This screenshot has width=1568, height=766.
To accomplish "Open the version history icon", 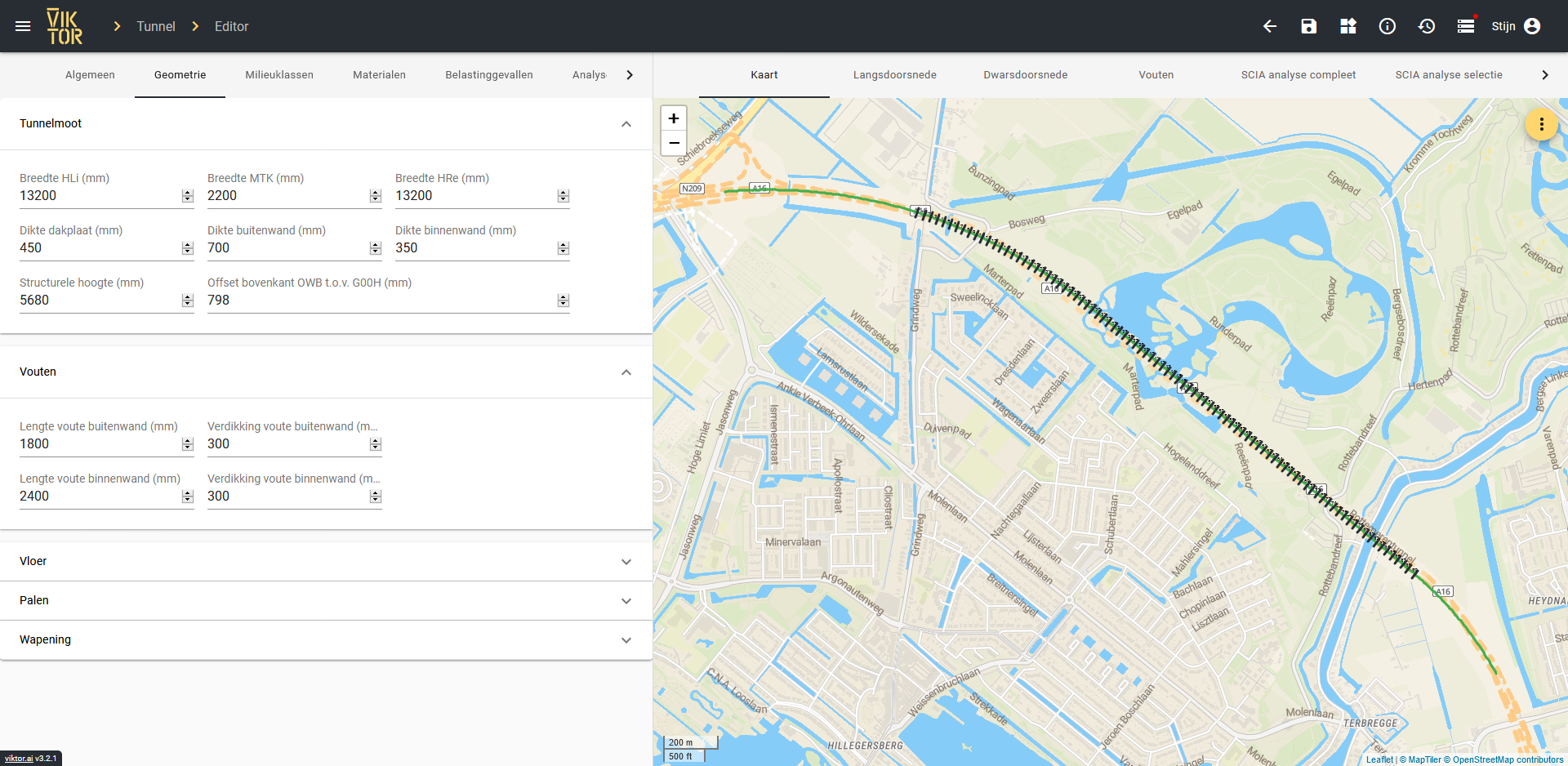I will tap(1426, 26).
